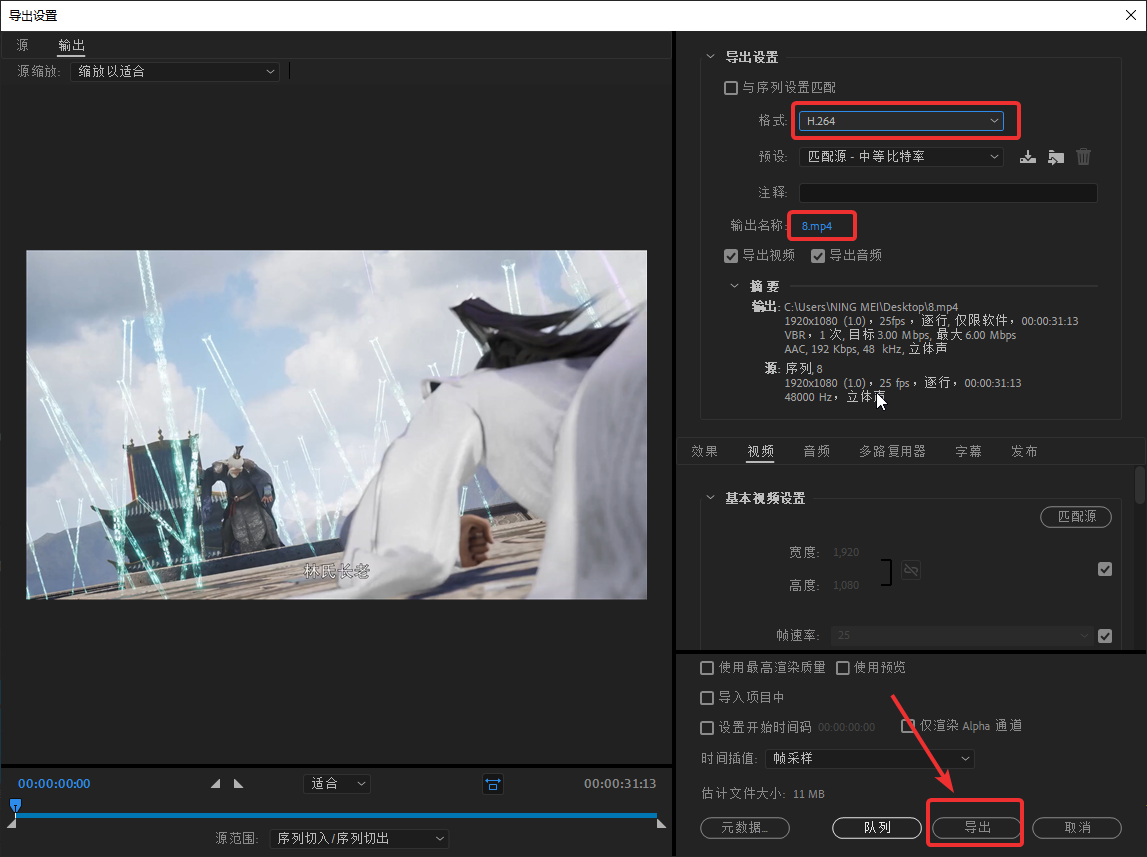This screenshot has width=1147, height=857.
Task: Click the aspect ratio correction icon
Action: [x=493, y=784]
